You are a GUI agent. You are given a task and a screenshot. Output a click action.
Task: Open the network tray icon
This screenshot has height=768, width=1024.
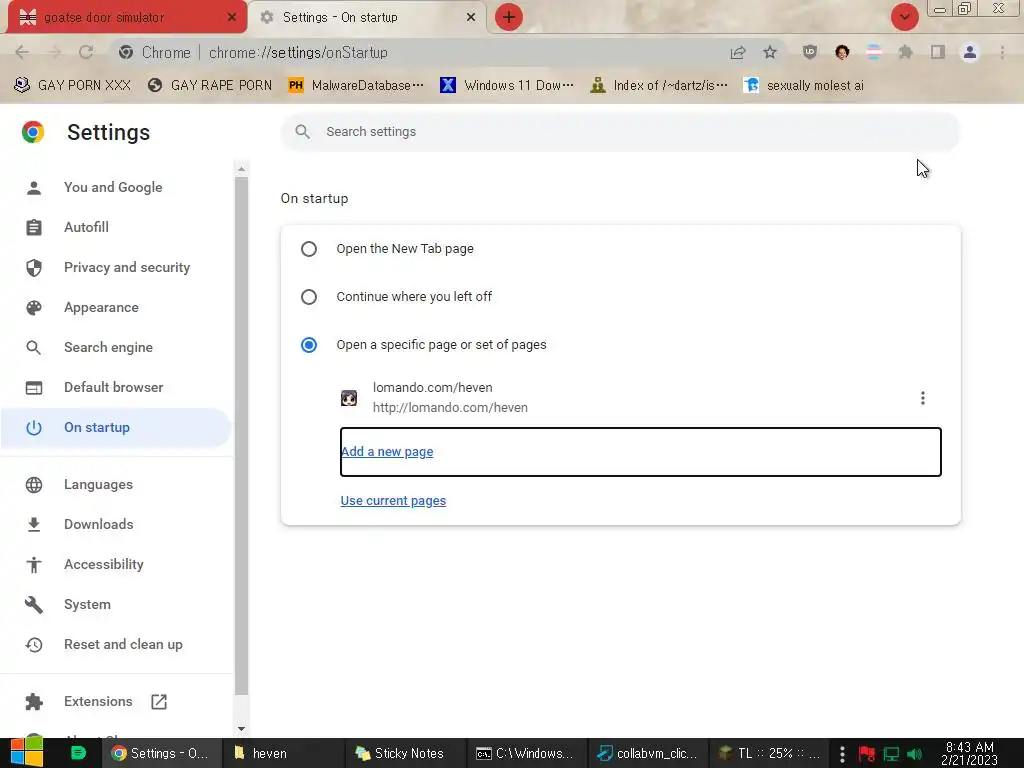[x=891, y=754]
